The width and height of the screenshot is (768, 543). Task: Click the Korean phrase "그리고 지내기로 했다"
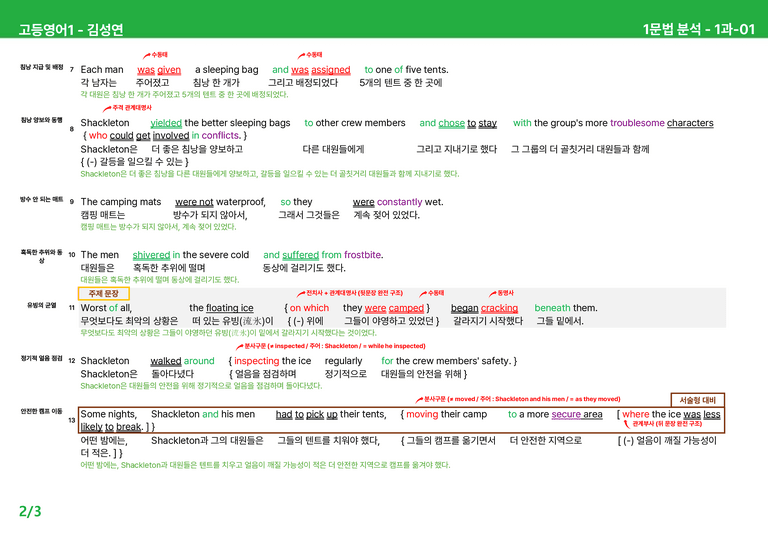pyautogui.click(x=456, y=149)
